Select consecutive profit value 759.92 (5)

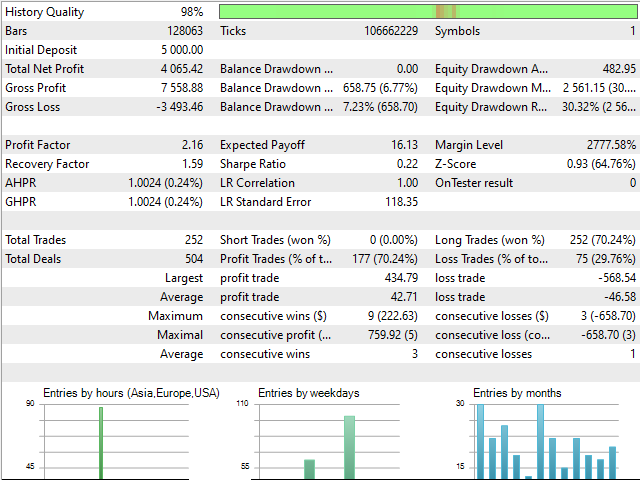click(x=393, y=335)
